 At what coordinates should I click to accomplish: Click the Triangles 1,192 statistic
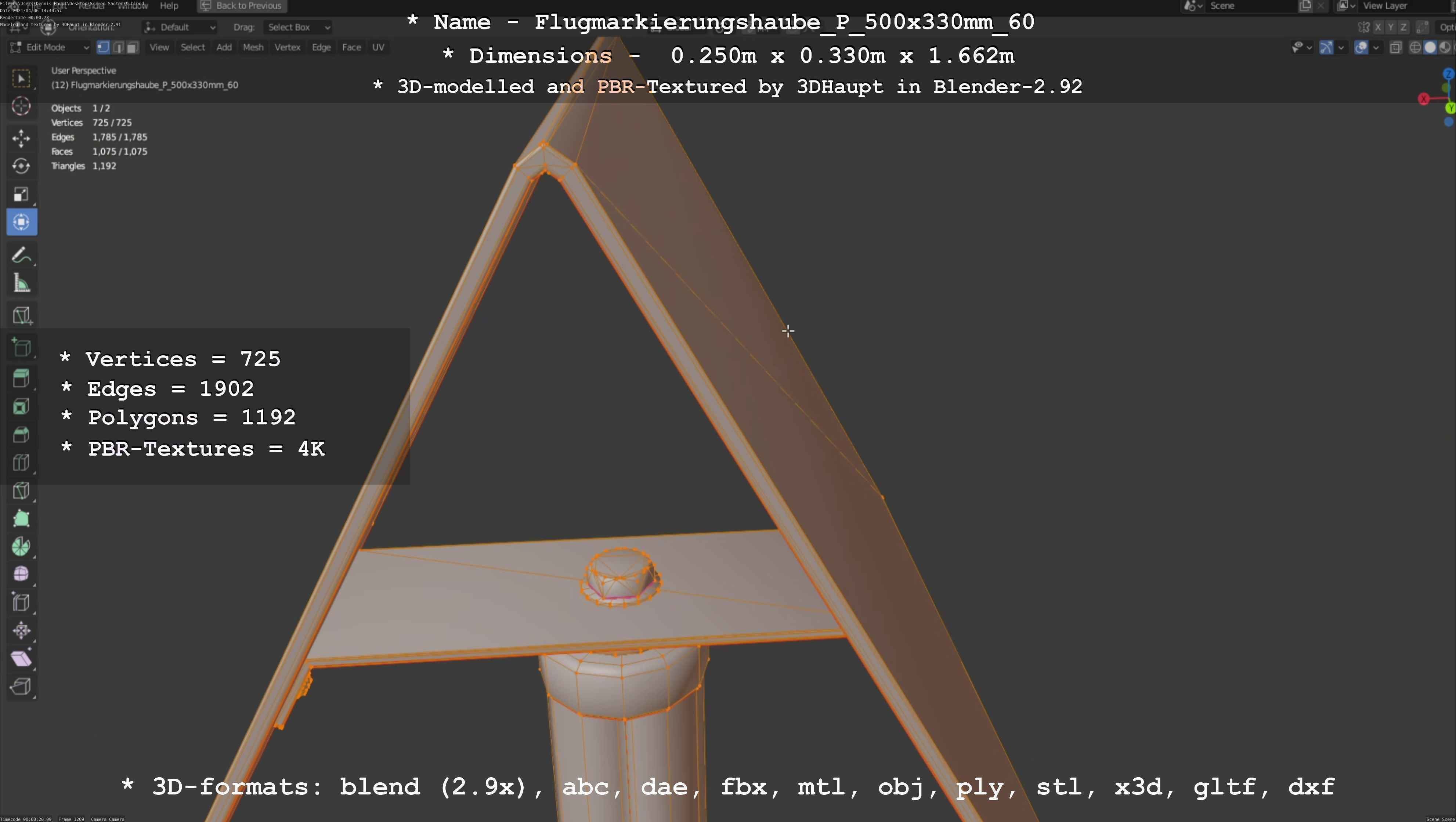tap(84, 166)
